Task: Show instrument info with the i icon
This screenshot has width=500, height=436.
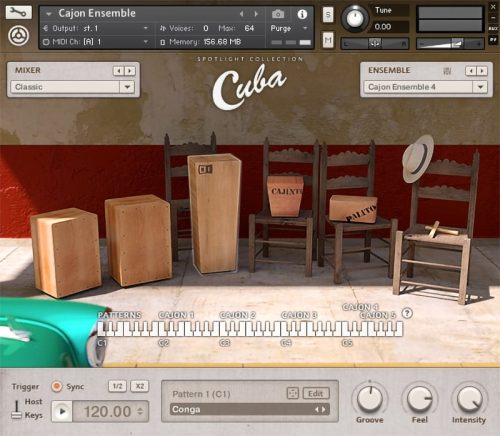Action: tap(302, 14)
